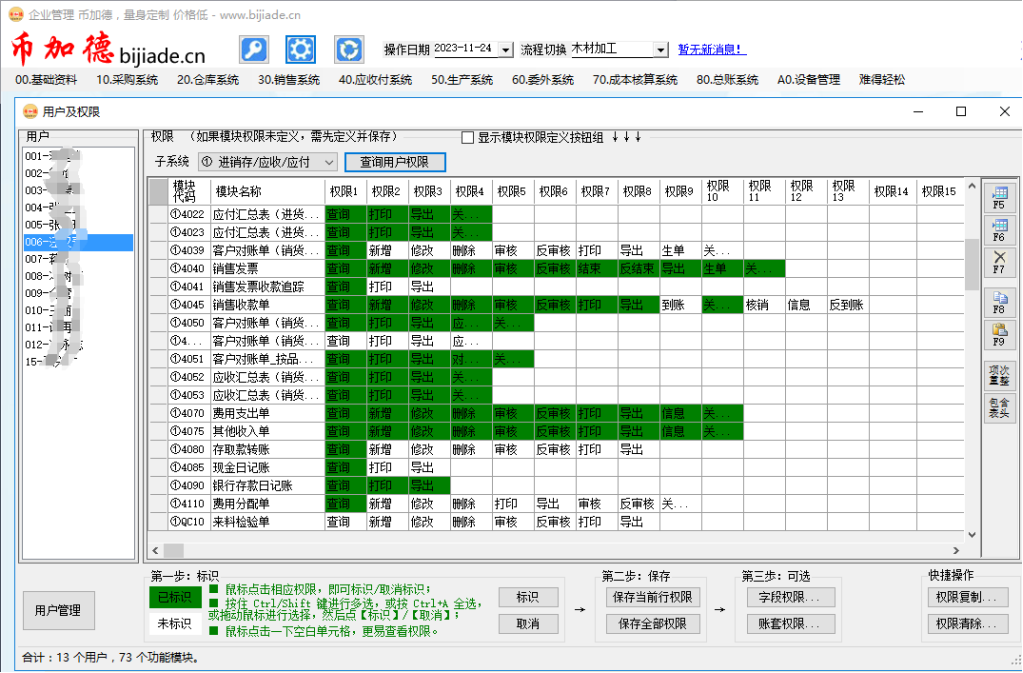The height and width of the screenshot is (673, 1023).
Task: Open the 10.采购系统 menu
Action: (x=127, y=80)
